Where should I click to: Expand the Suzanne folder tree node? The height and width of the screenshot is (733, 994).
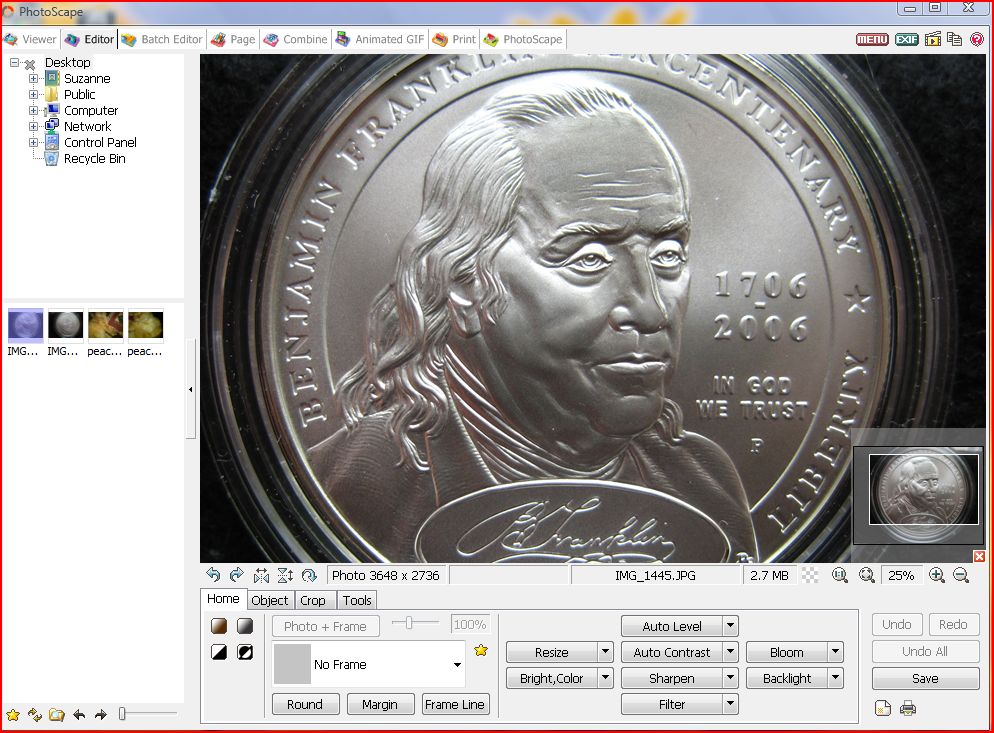pyautogui.click(x=33, y=79)
